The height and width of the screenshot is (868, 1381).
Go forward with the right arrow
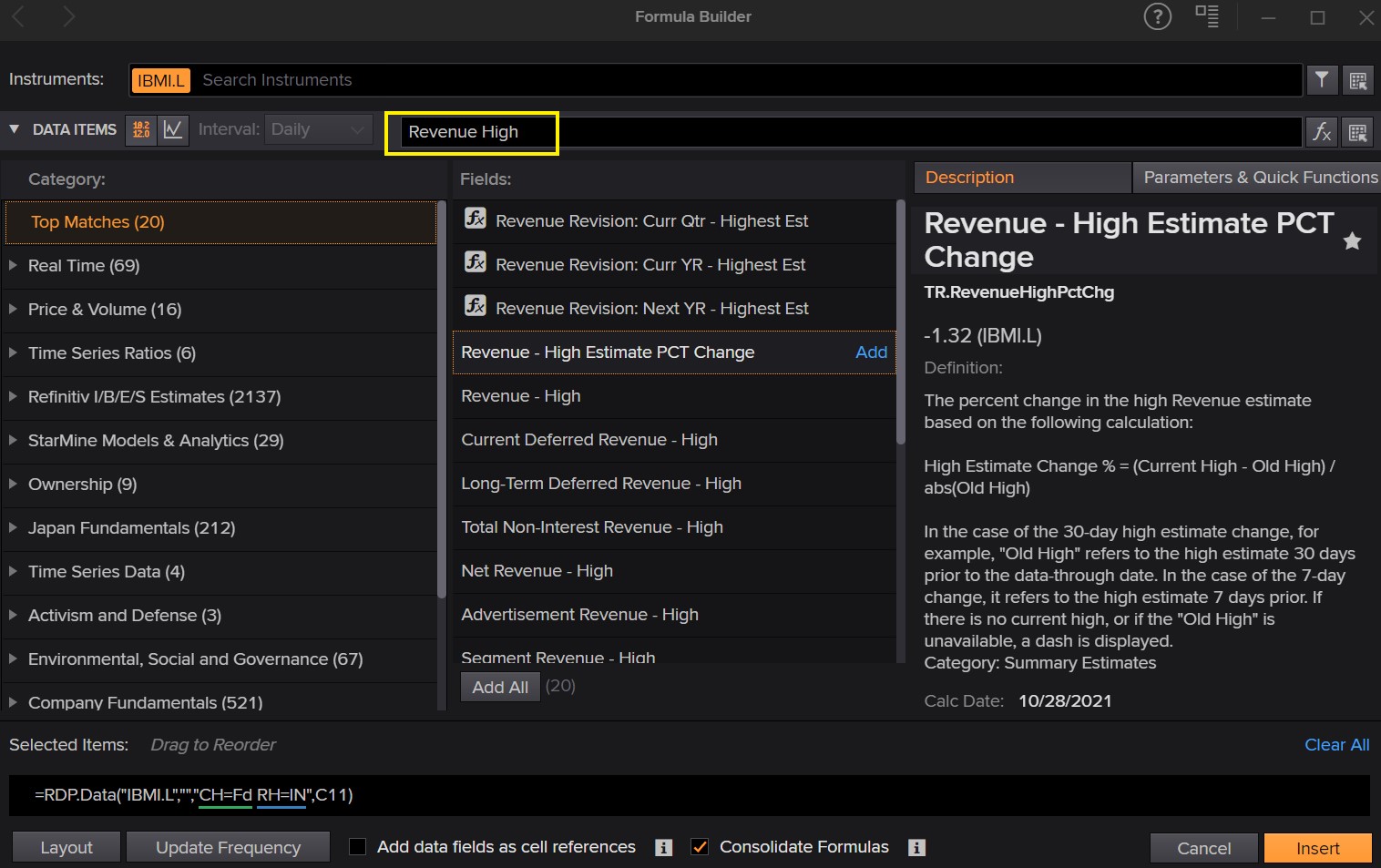[69, 16]
